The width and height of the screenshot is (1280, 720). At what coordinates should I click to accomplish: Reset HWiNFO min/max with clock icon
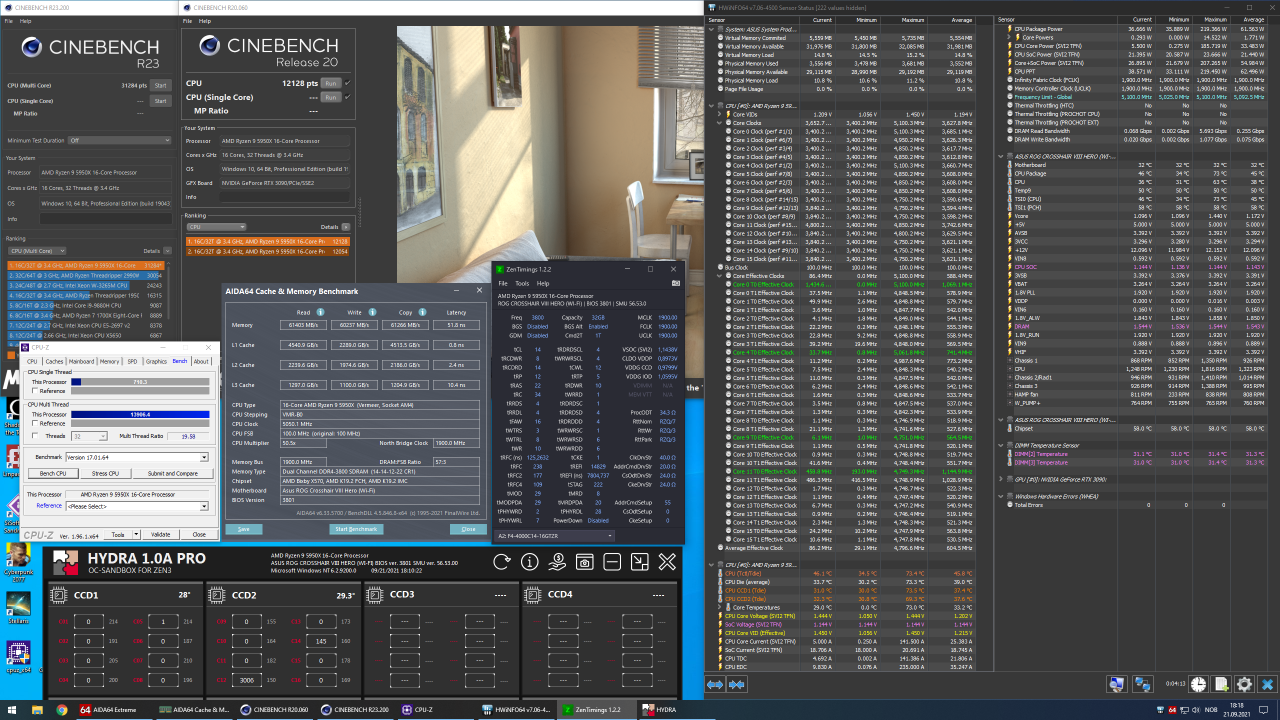tap(1198, 684)
